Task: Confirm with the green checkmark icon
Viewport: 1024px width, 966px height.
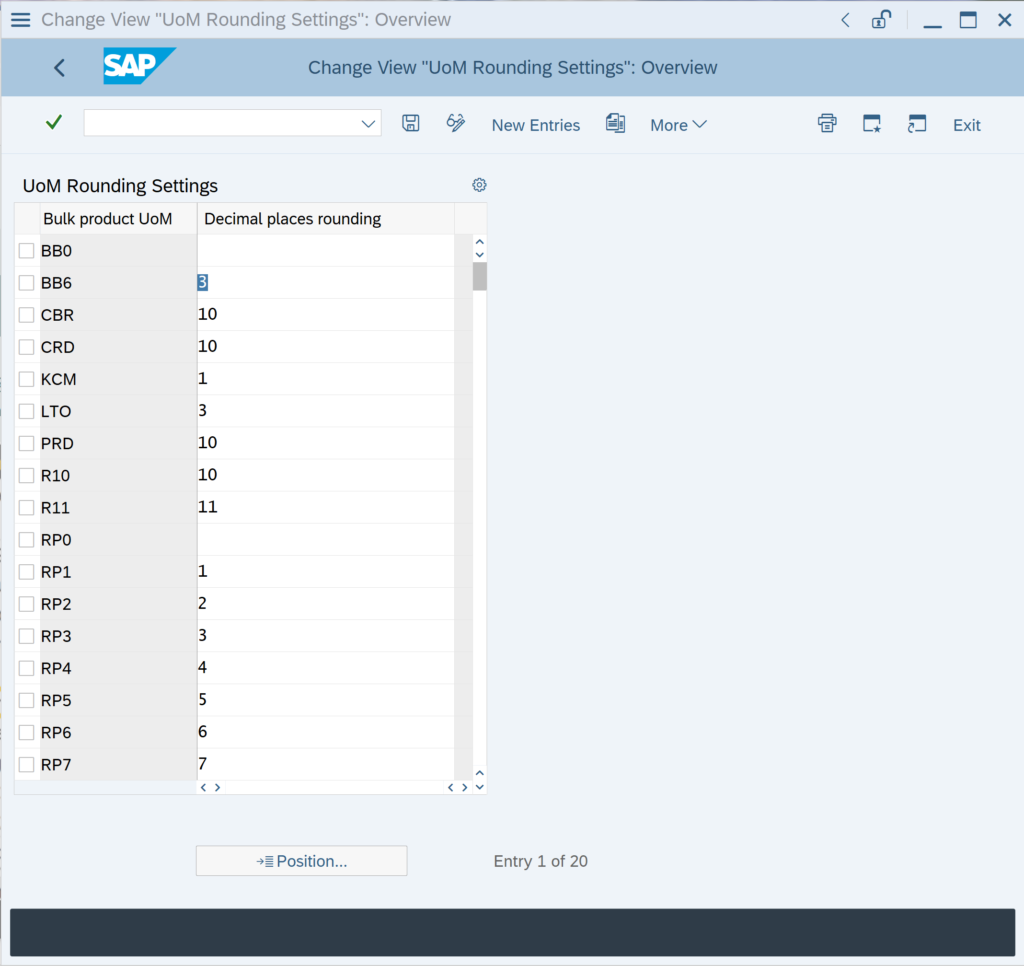Action: (x=54, y=122)
